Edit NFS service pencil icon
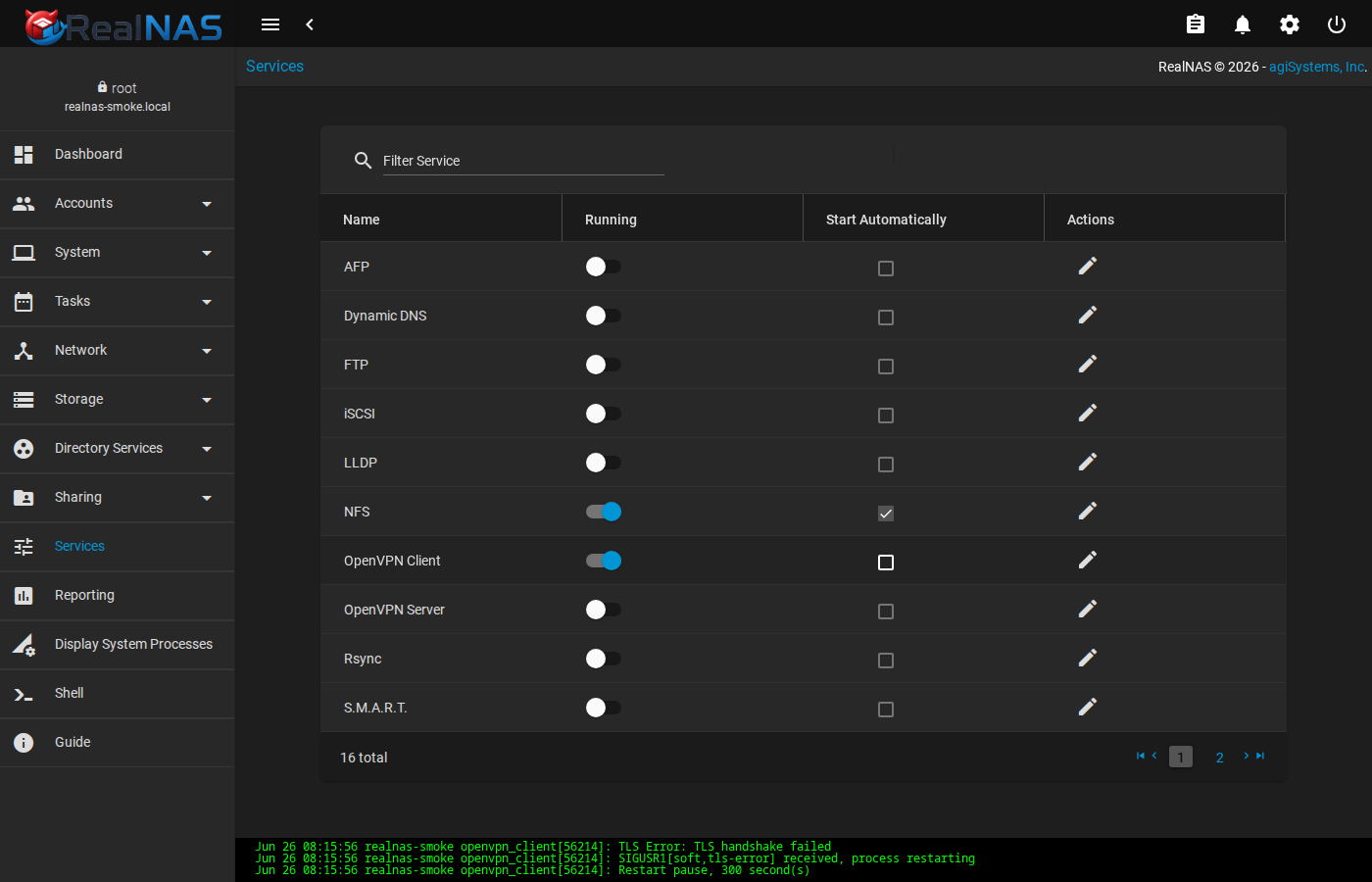The height and width of the screenshot is (882, 1372). click(x=1088, y=511)
